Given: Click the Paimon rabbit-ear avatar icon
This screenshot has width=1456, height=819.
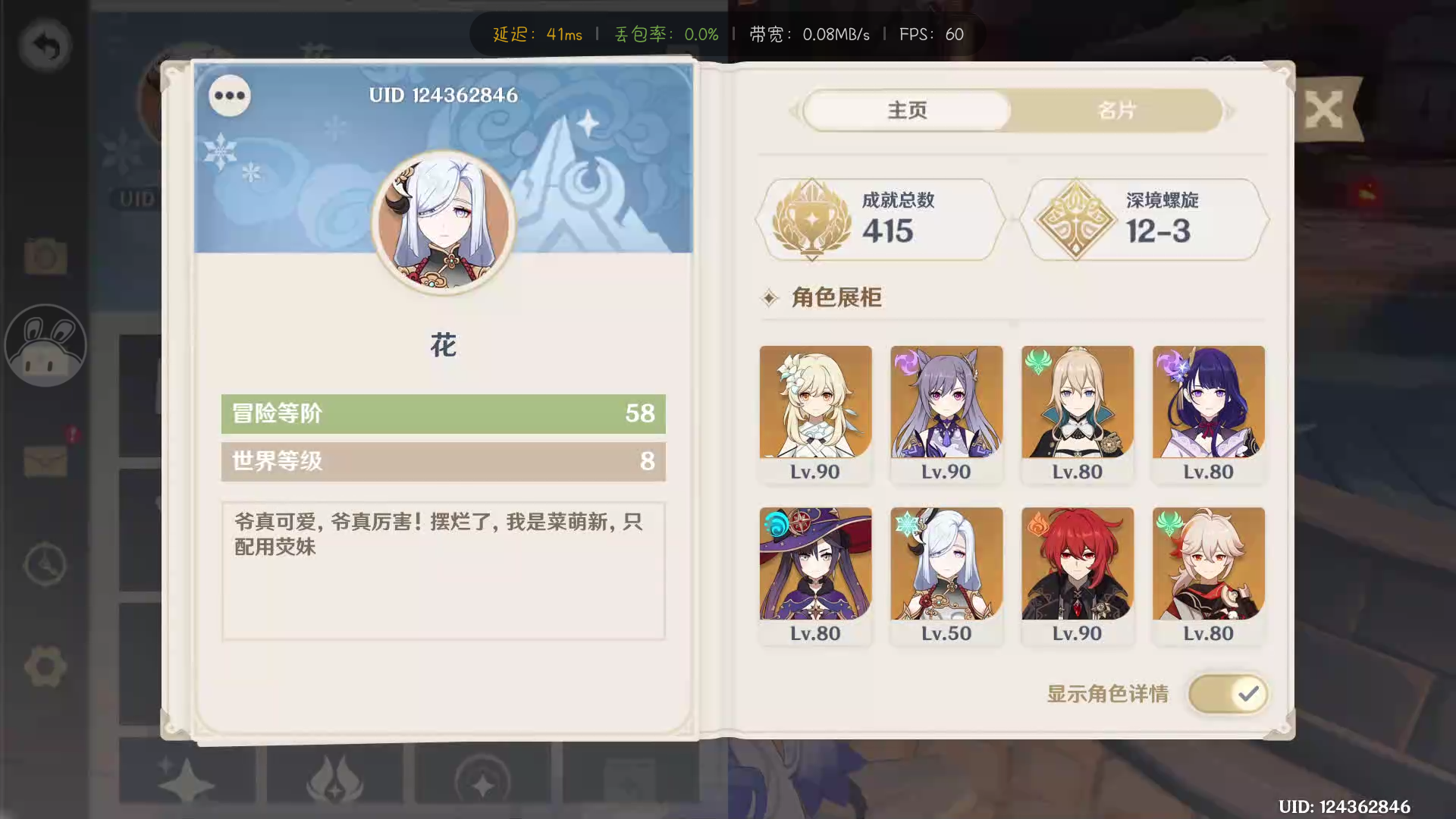Looking at the screenshot, I should pos(45,346).
